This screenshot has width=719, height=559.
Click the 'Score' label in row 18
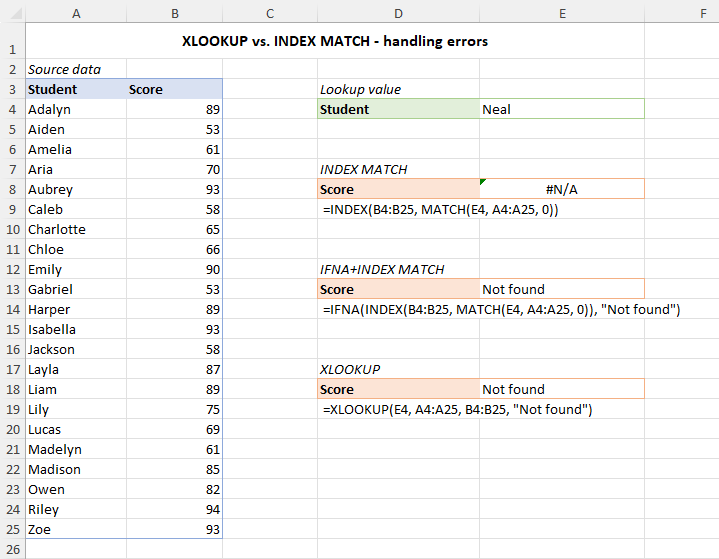pos(398,389)
